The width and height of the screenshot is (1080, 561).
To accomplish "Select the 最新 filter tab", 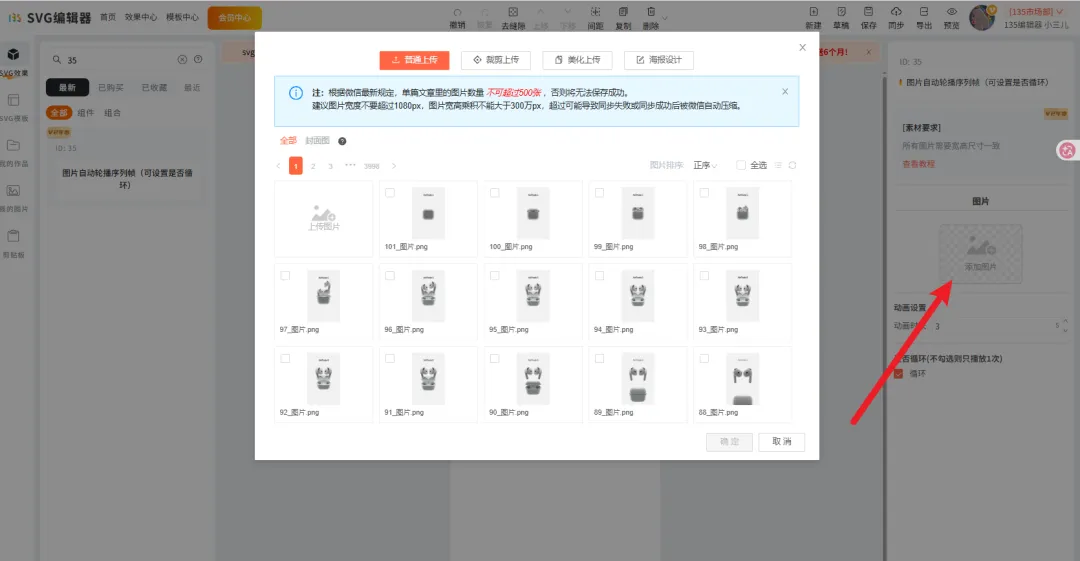I will click(x=68, y=88).
